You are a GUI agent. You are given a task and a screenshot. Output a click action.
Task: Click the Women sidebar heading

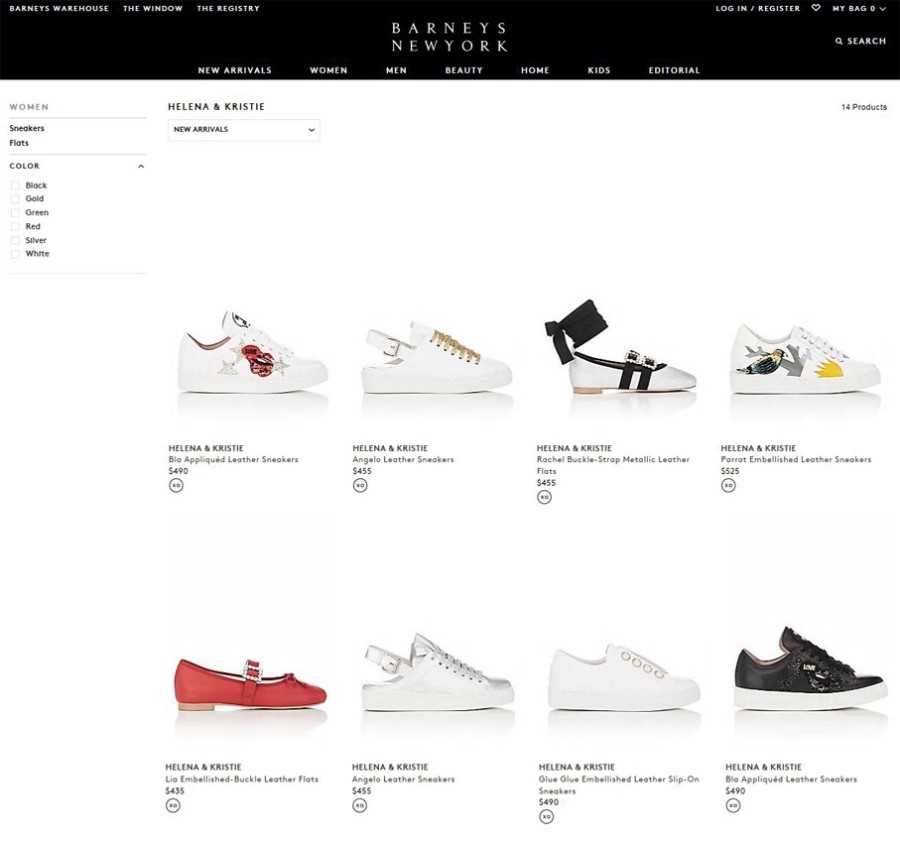pyautogui.click(x=29, y=107)
